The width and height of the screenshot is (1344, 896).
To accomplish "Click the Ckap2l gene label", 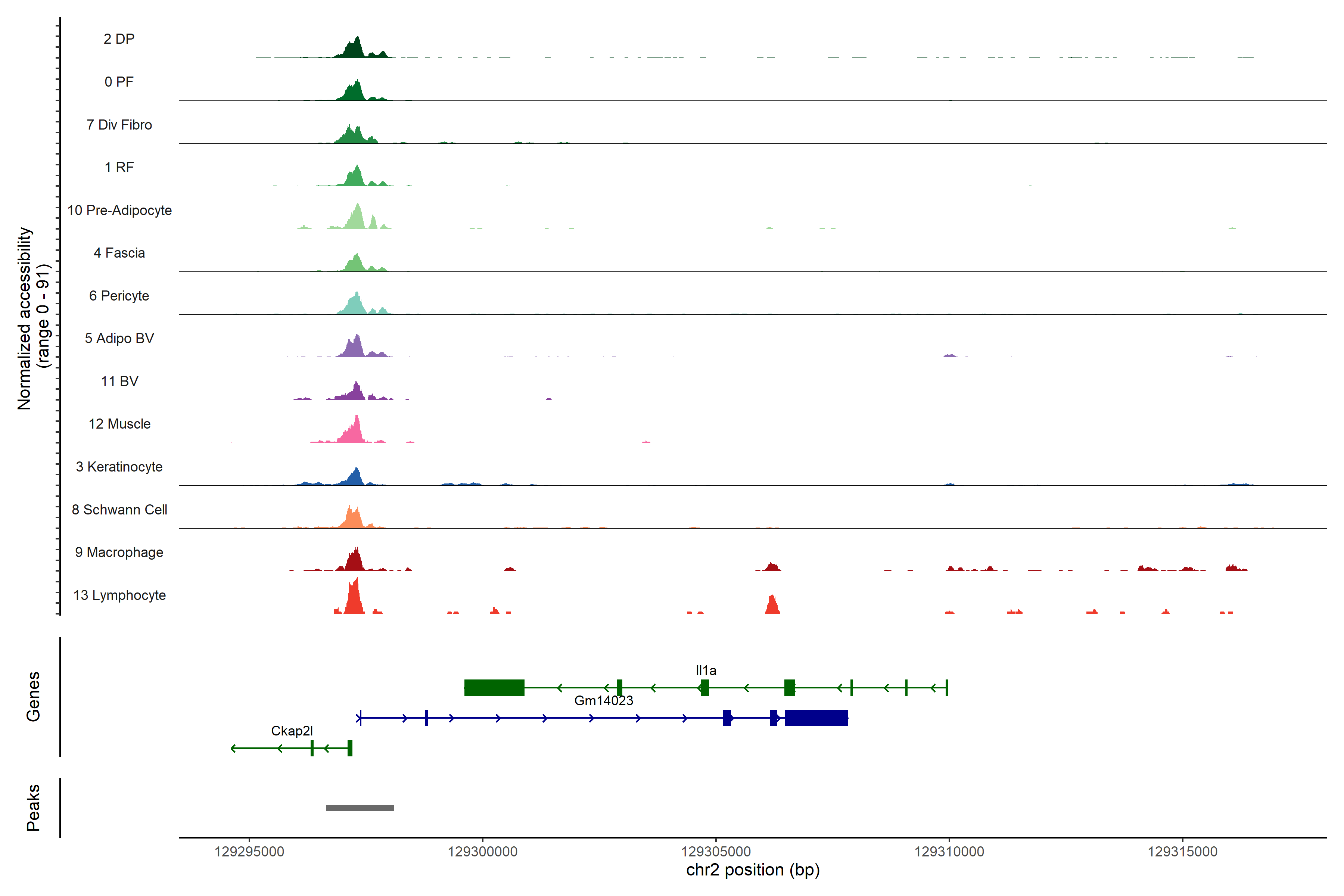I will (x=292, y=731).
